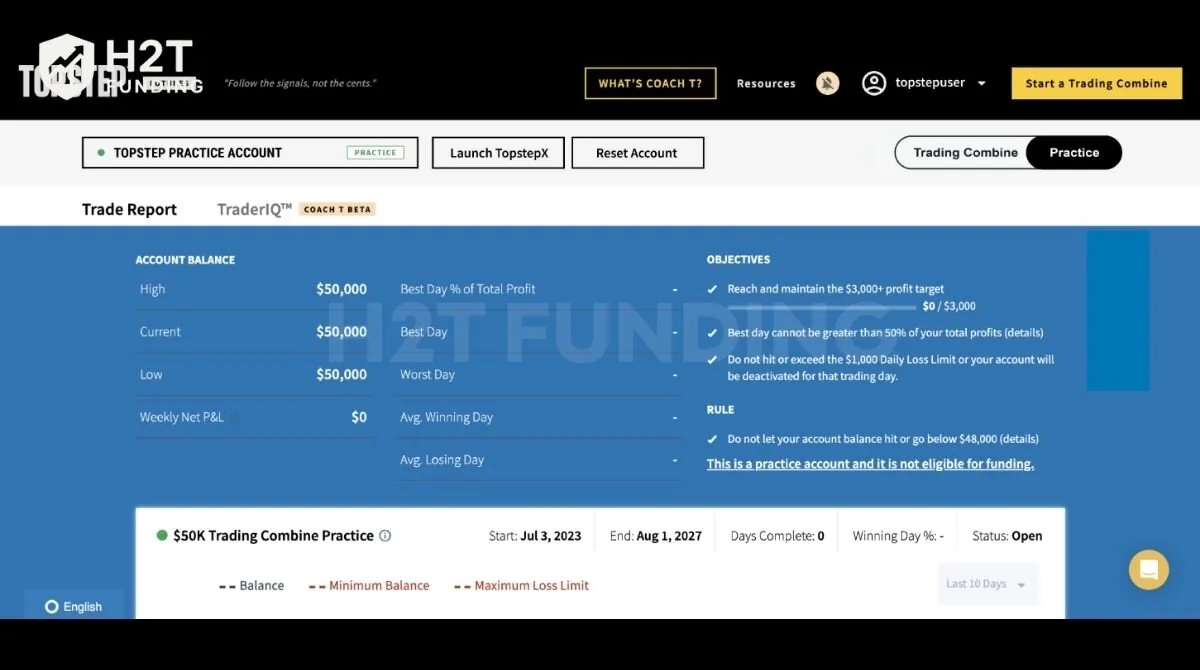Screen dimensions: 1200x670
Task: Open the TraderIQ Coach T Beta tab
Action: [x=296, y=209]
